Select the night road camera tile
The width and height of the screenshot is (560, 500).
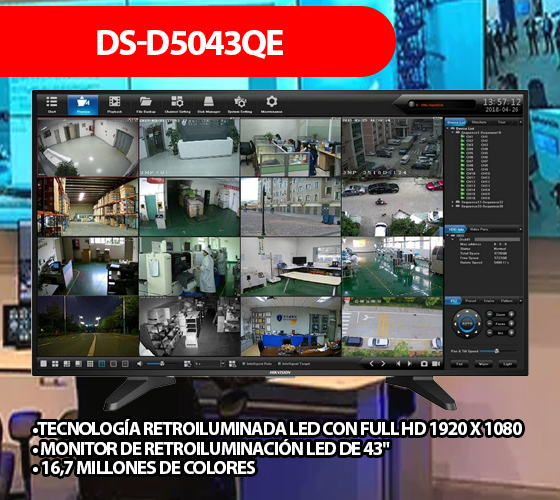click(88, 326)
